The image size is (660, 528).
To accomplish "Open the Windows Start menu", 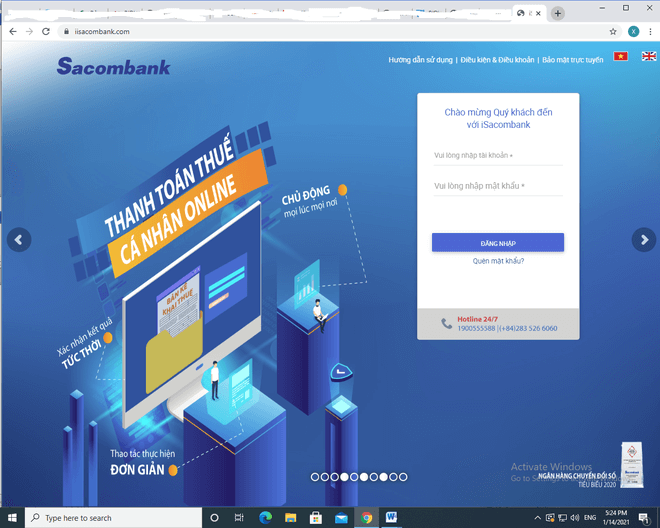I will (x=12, y=517).
